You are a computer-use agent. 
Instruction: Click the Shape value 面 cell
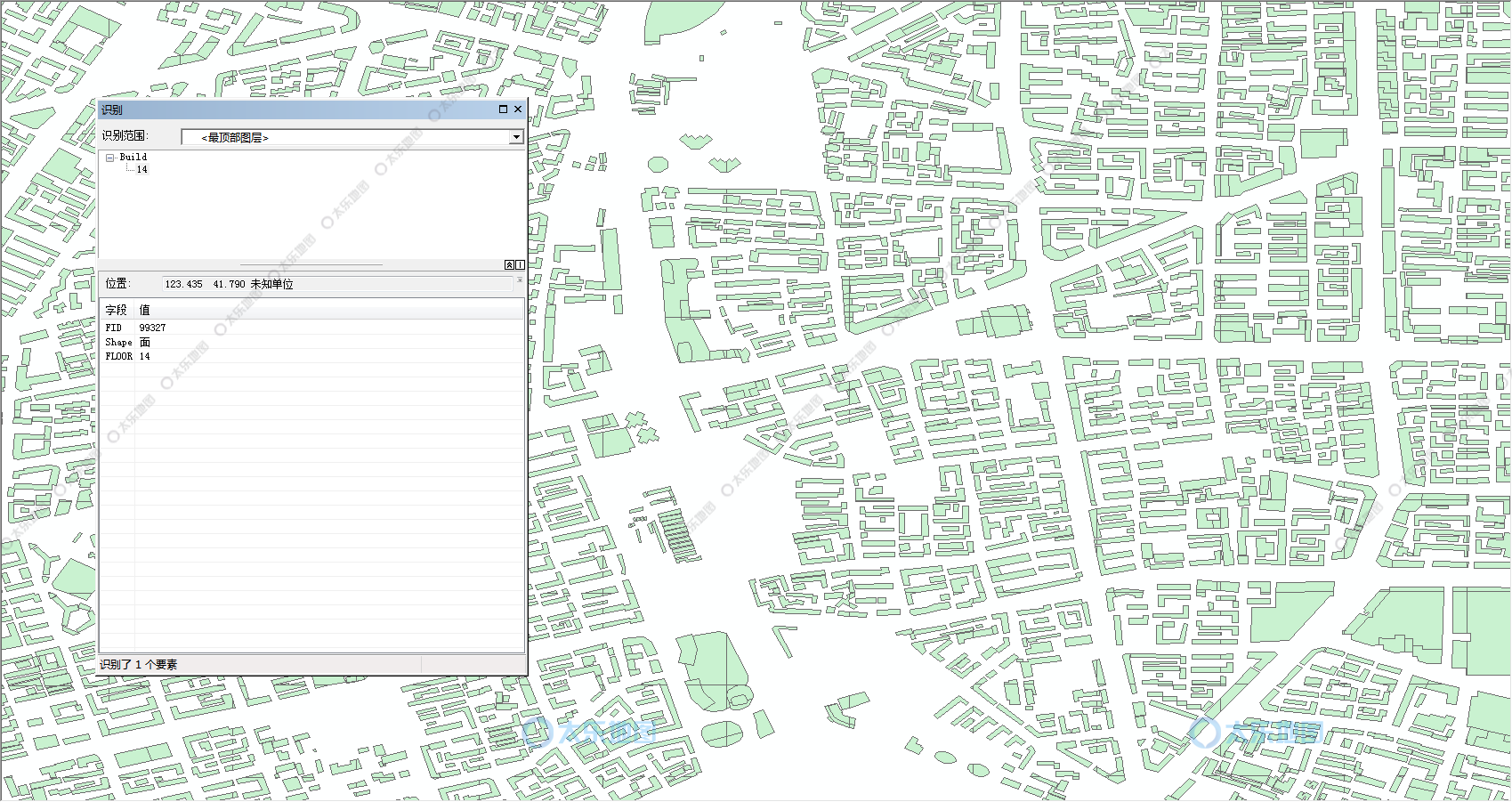145,342
